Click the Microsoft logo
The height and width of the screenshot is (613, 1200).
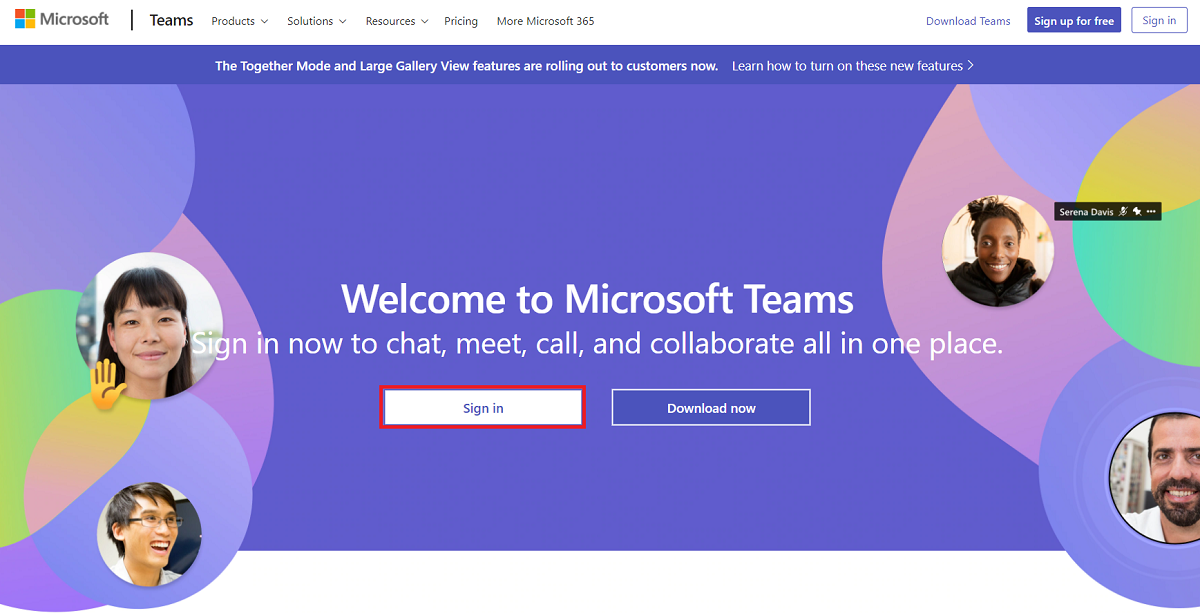pyautogui.click(x=62, y=20)
